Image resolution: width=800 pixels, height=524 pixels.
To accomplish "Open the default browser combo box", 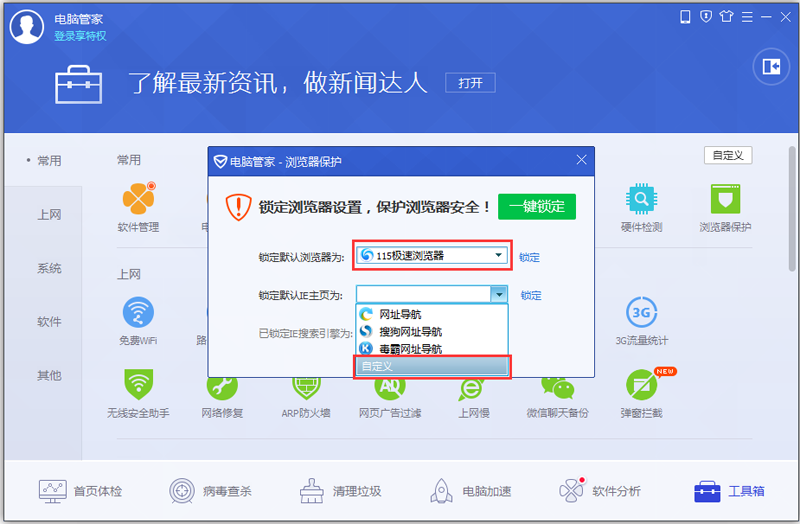I will click(x=432, y=255).
